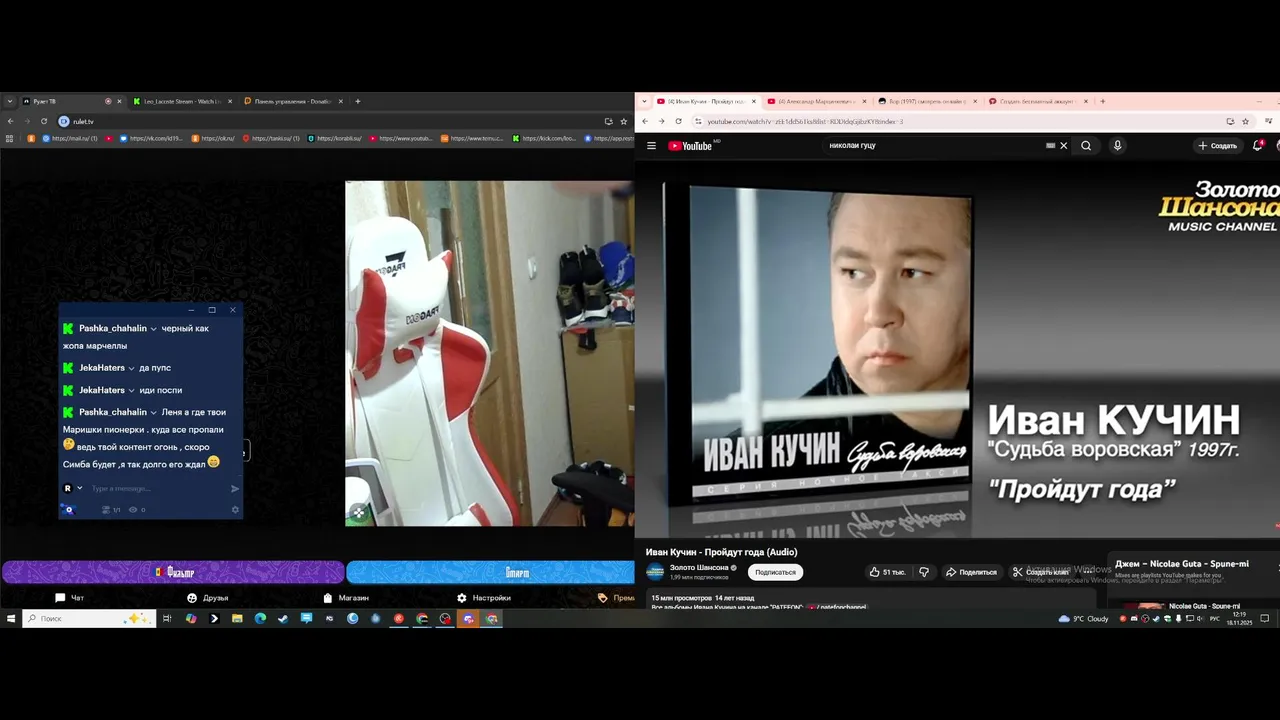Bookmark the YouTube page with the star

[x=1245, y=121]
